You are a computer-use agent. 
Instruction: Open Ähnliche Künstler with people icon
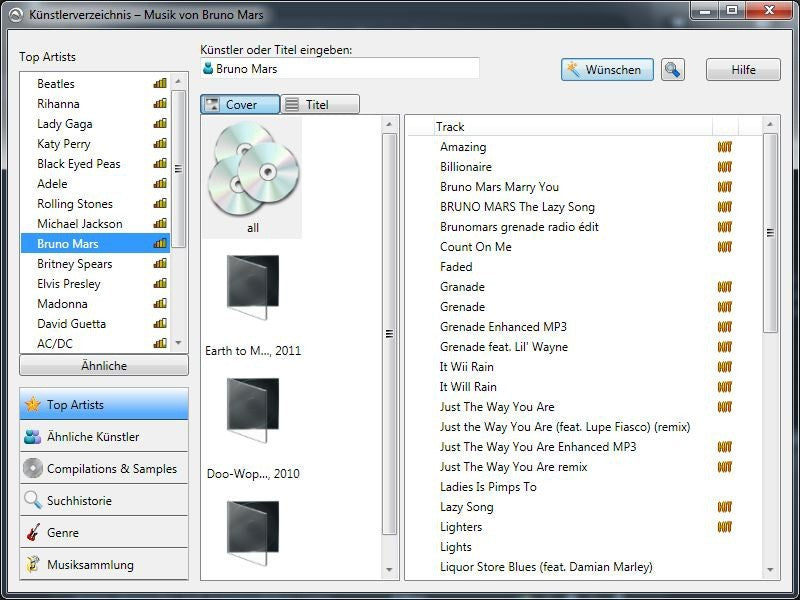[x=104, y=437]
